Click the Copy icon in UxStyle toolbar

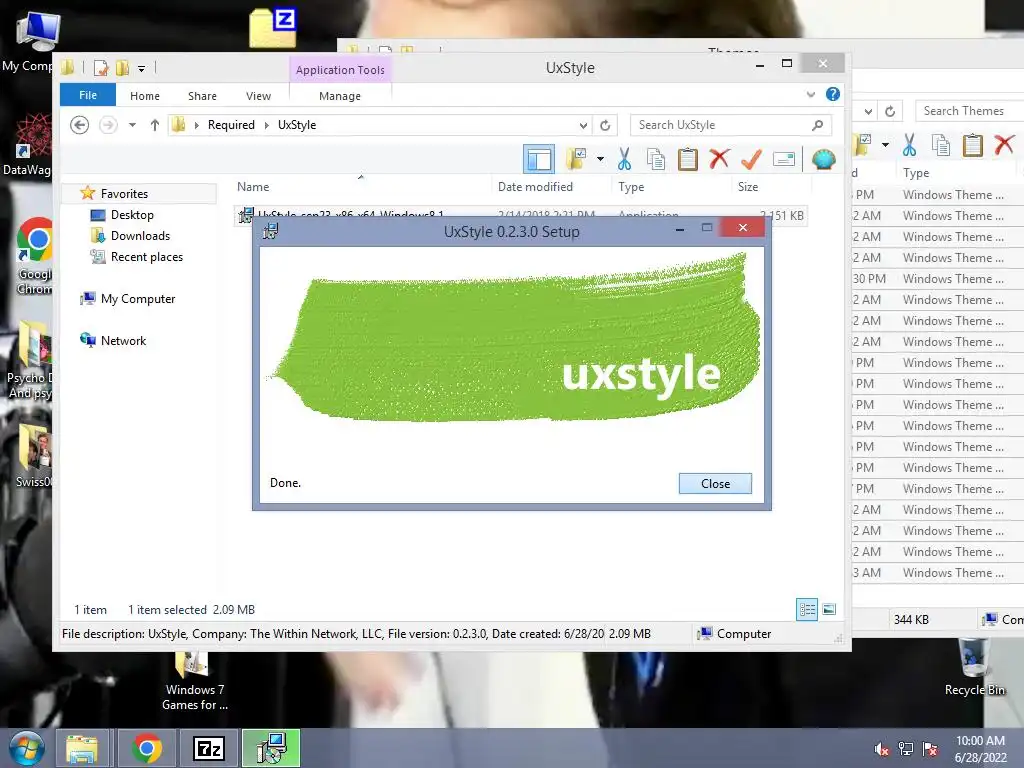tap(656, 159)
